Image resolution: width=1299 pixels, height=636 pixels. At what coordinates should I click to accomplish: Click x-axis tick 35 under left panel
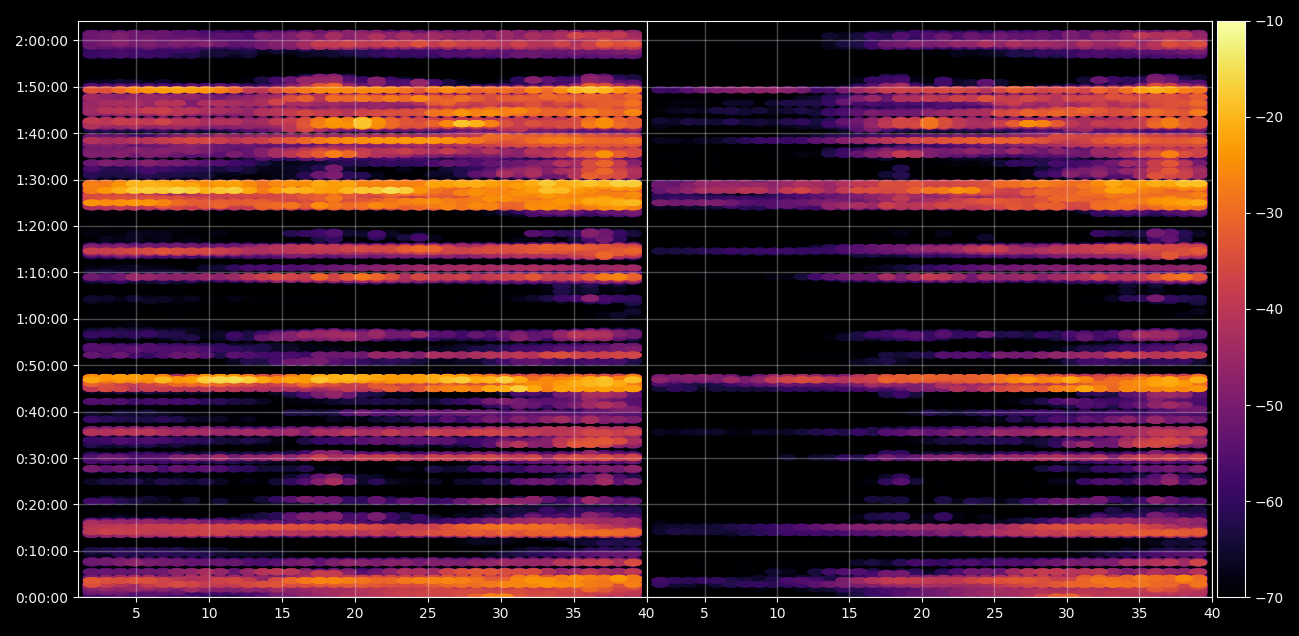click(x=574, y=613)
